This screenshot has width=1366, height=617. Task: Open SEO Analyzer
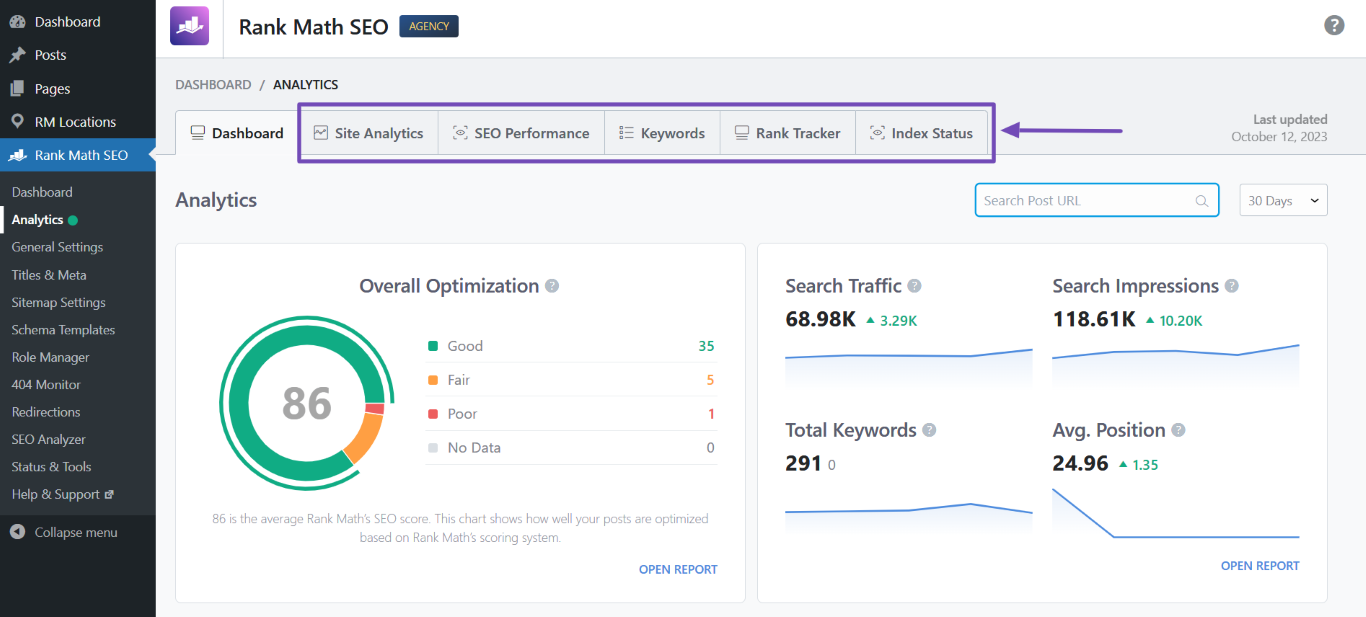(78, 439)
